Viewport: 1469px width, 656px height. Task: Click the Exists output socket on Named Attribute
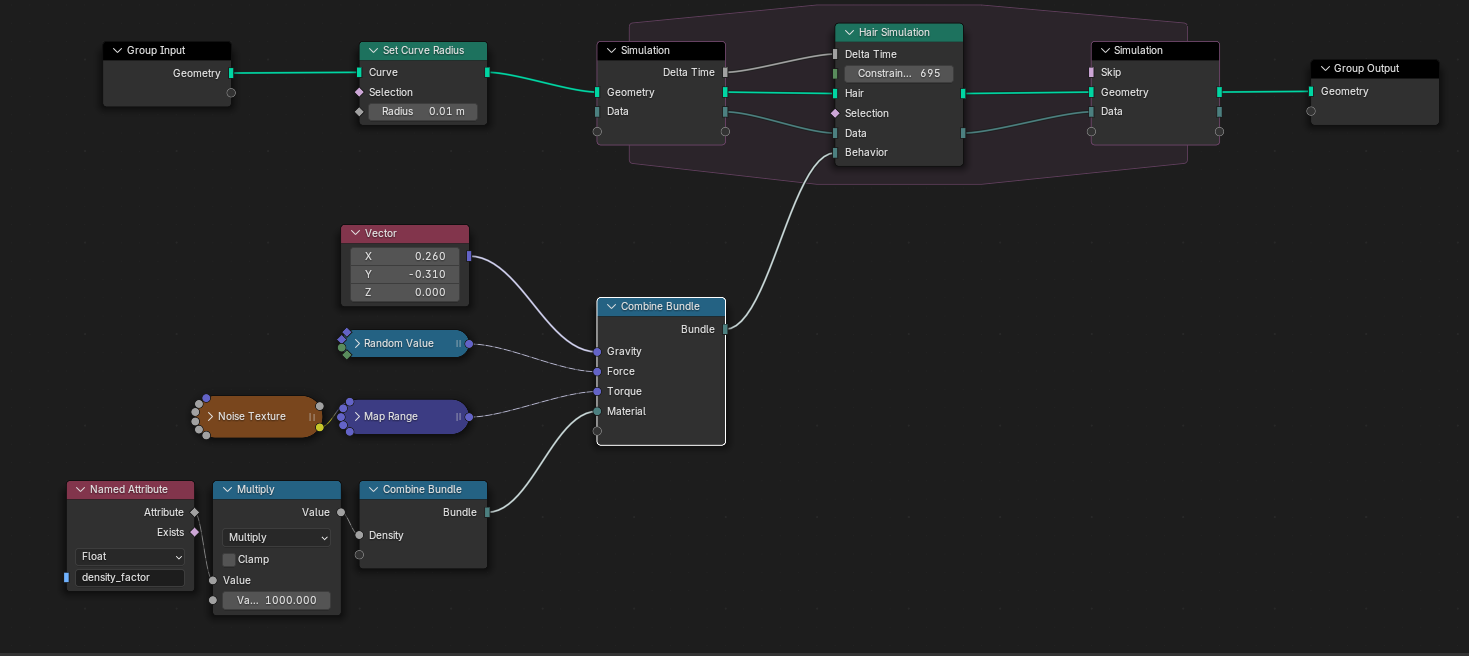195,532
